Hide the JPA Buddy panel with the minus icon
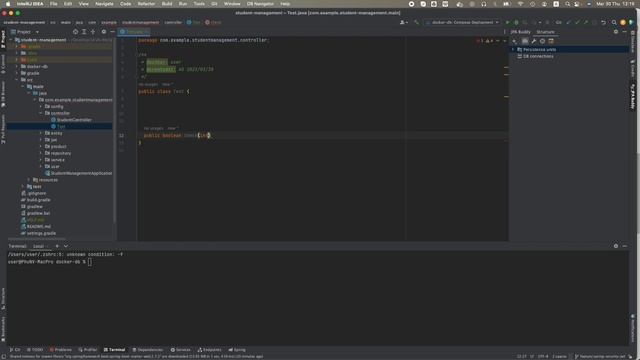Image resolution: width=640 pixels, height=360 pixels. (x=624, y=32)
